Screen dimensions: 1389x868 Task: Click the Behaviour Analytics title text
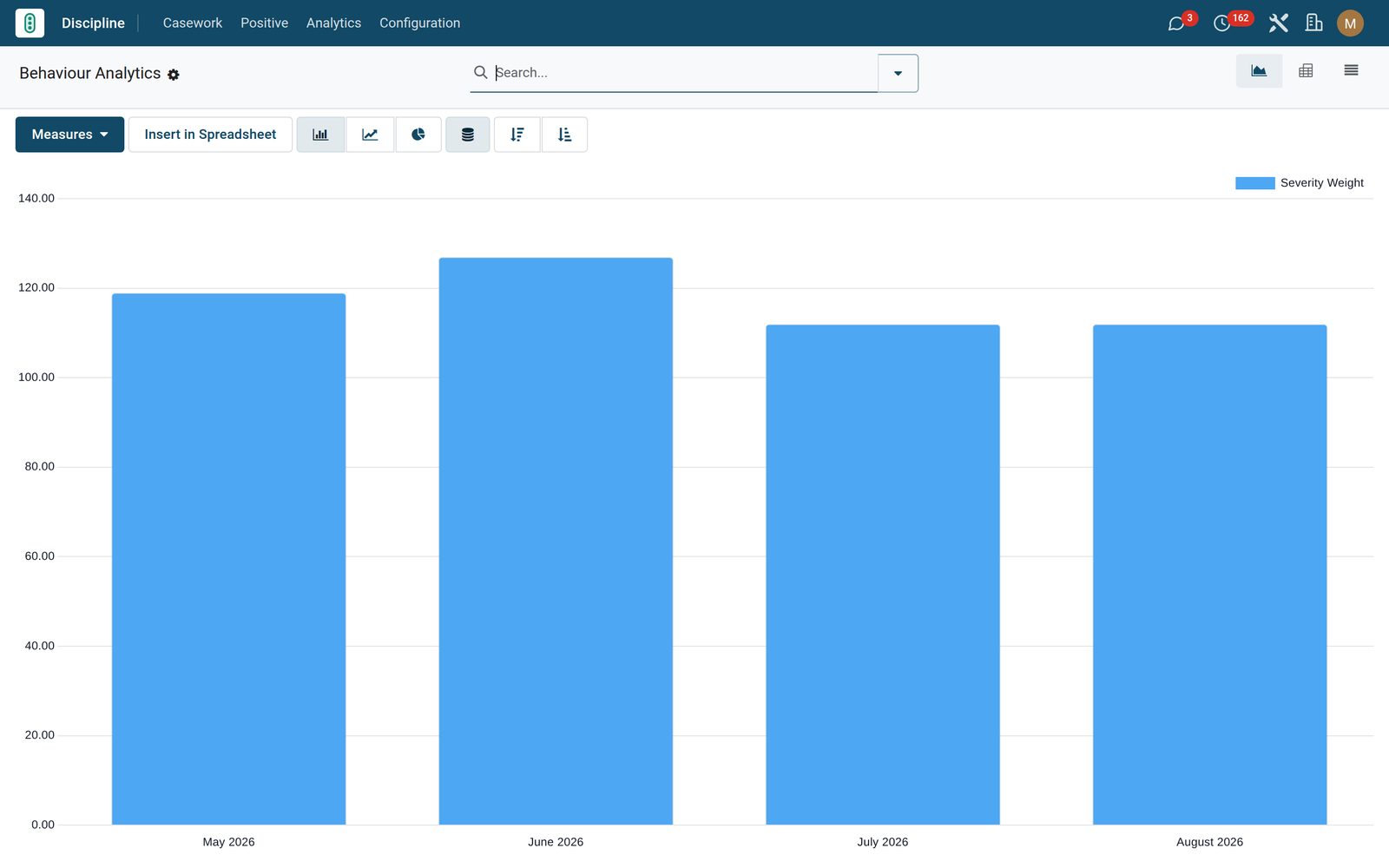point(90,74)
